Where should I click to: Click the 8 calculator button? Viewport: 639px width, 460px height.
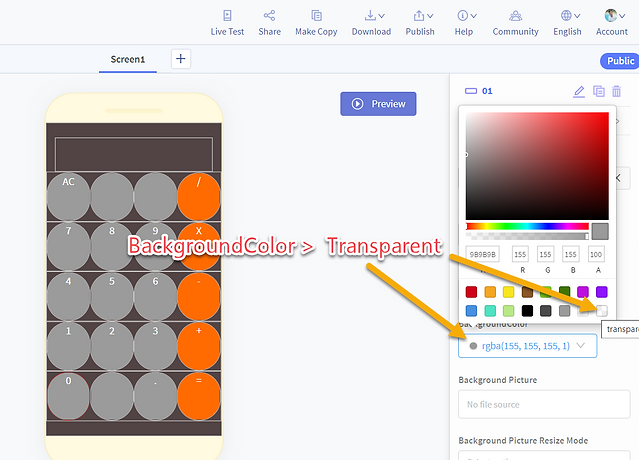pyautogui.click(x=112, y=246)
